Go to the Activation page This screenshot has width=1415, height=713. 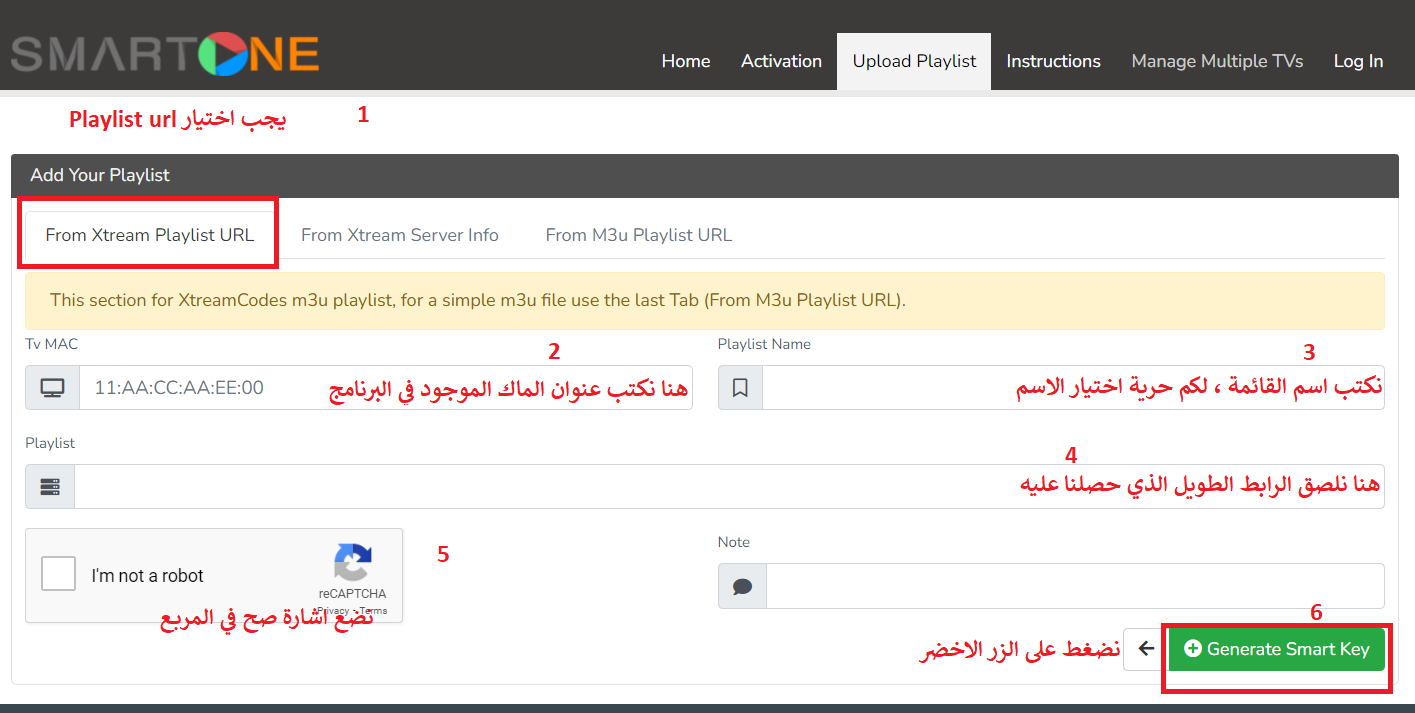click(x=781, y=62)
